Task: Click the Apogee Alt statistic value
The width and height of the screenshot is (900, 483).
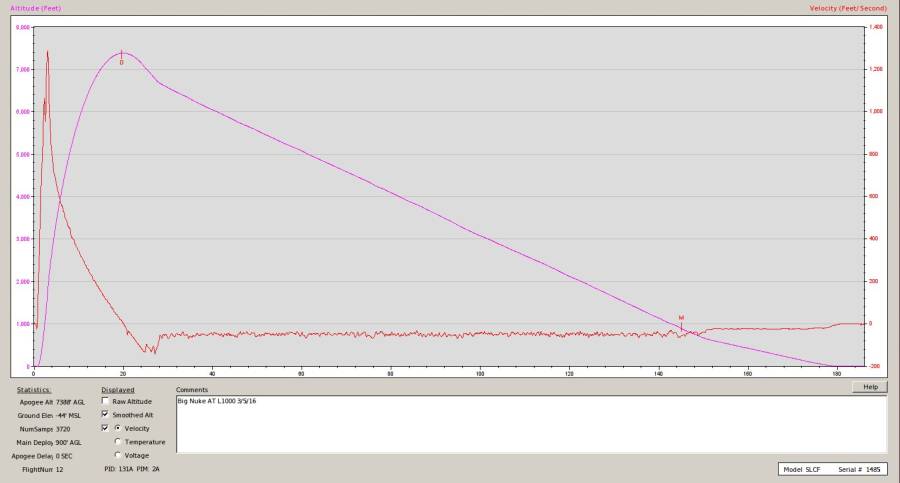Action: pyautogui.click(x=70, y=401)
